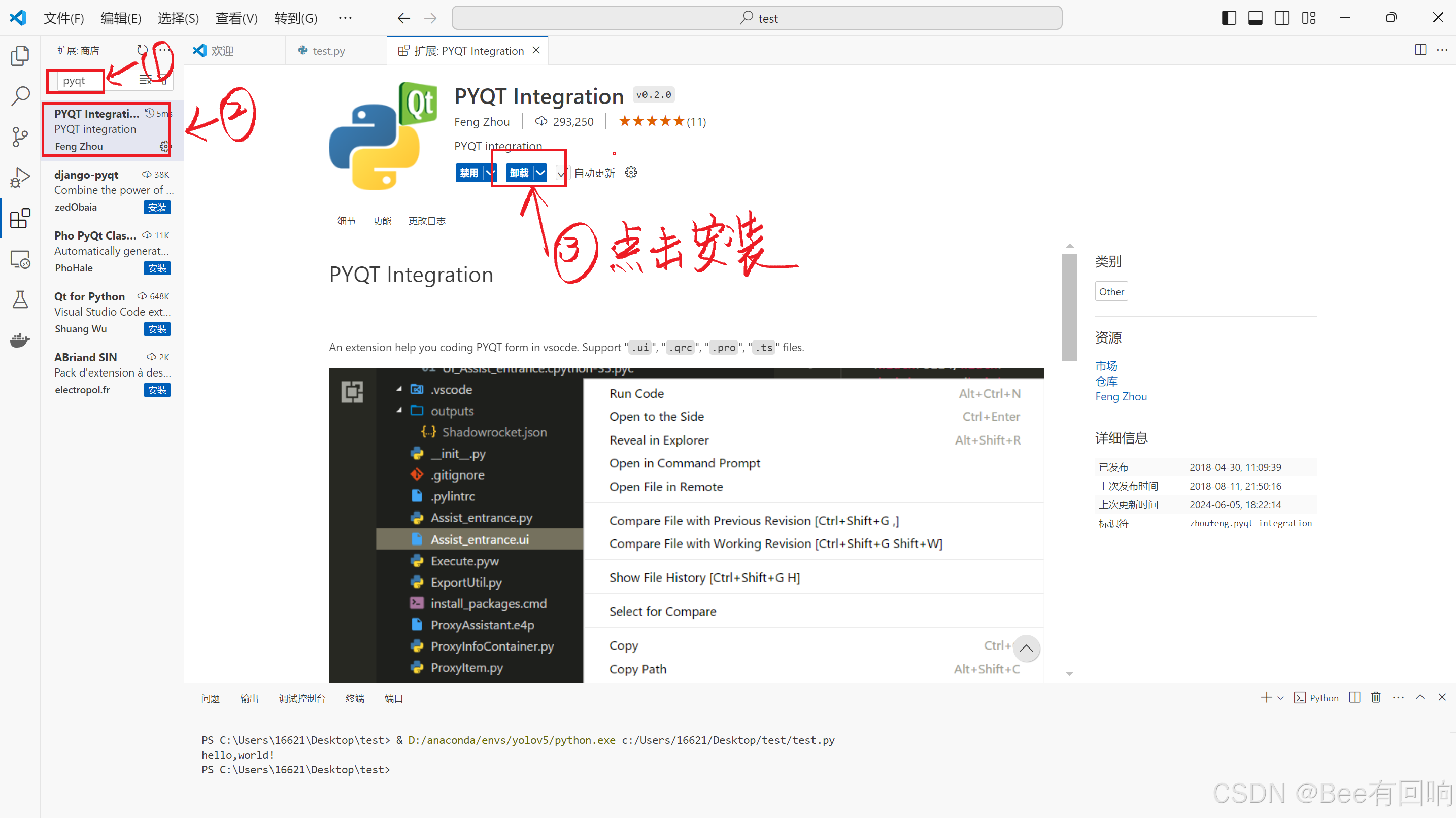Expand hidden menu items with title bar ellipsis
The height and width of the screenshot is (818, 1456).
click(345, 18)
